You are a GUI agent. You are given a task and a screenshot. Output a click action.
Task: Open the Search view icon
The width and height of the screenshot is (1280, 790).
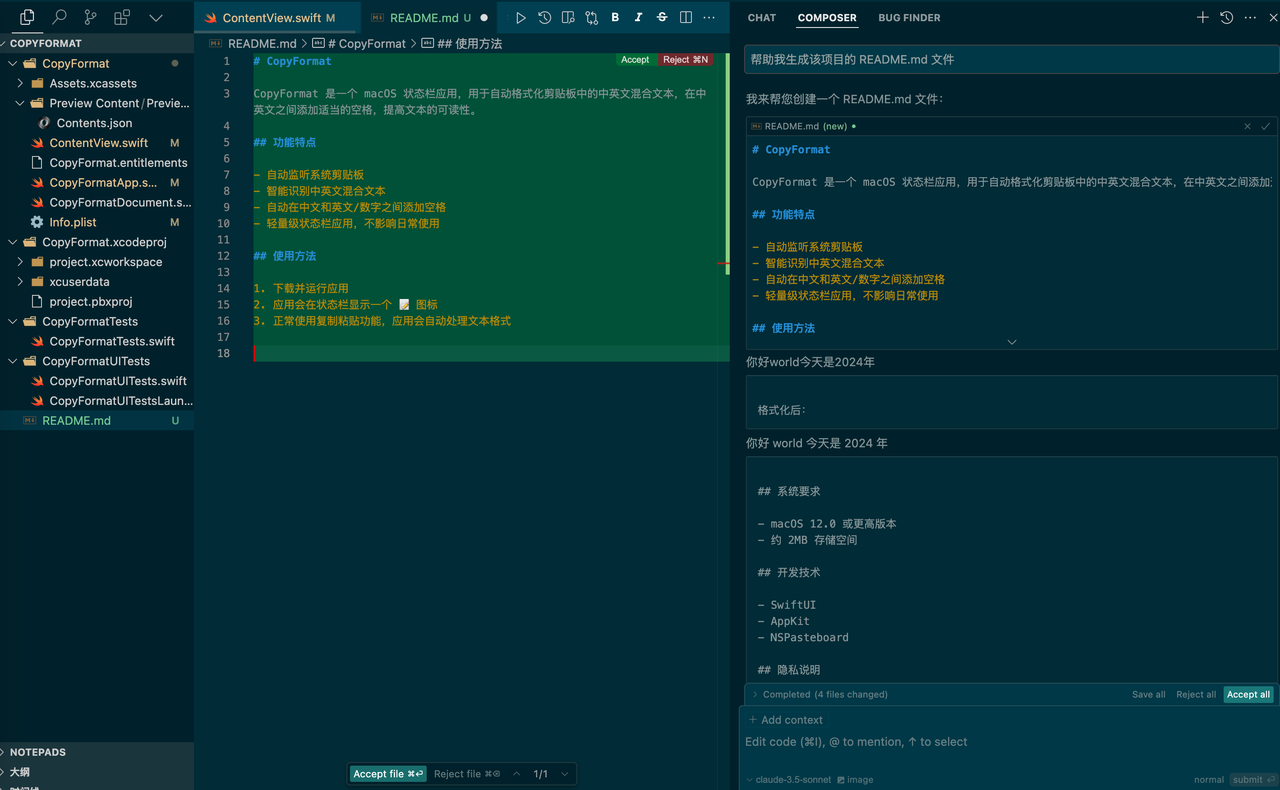click(x=59, y=17)
